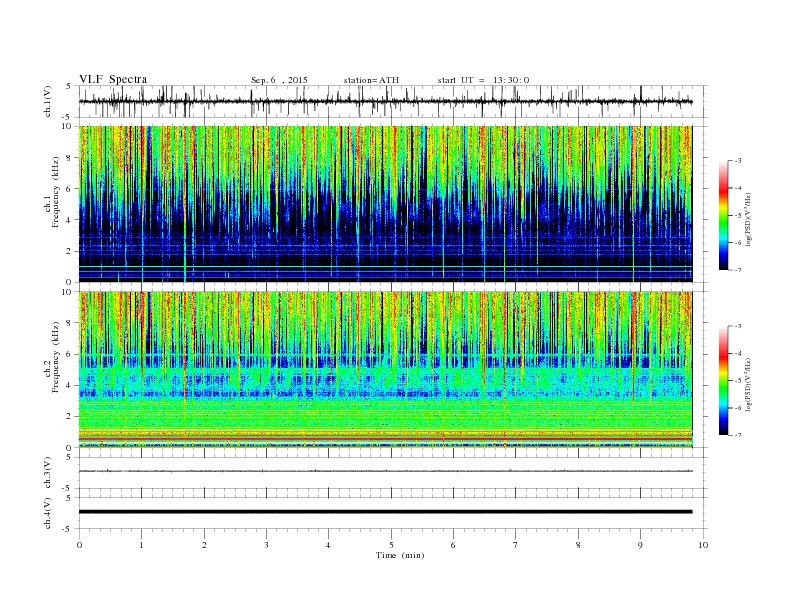Click the 8 kHz tick label of ch.2 spectrogram
This screenshot has width=792, height=612.
[69, 323]
